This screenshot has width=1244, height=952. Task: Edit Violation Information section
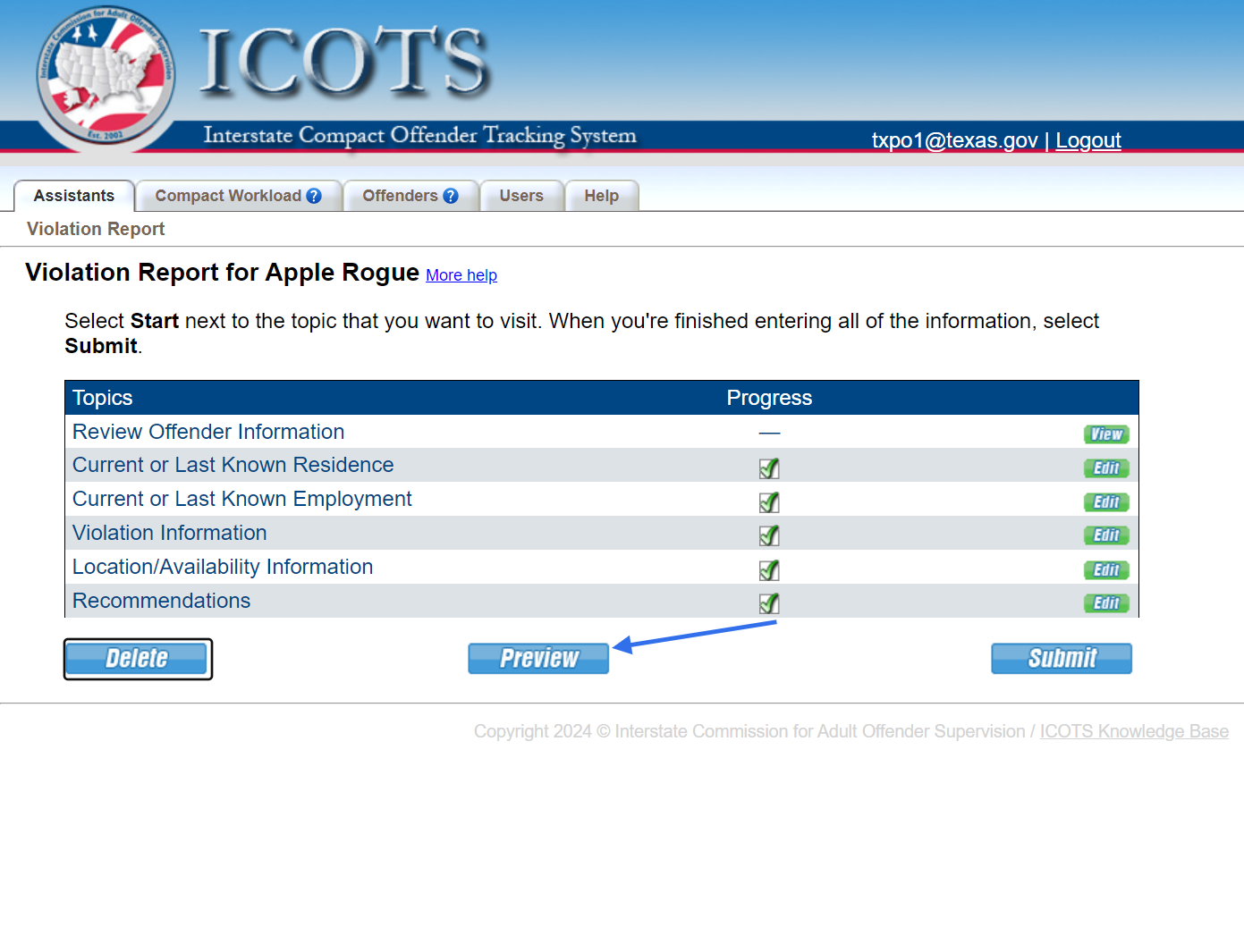(1106, 535)
